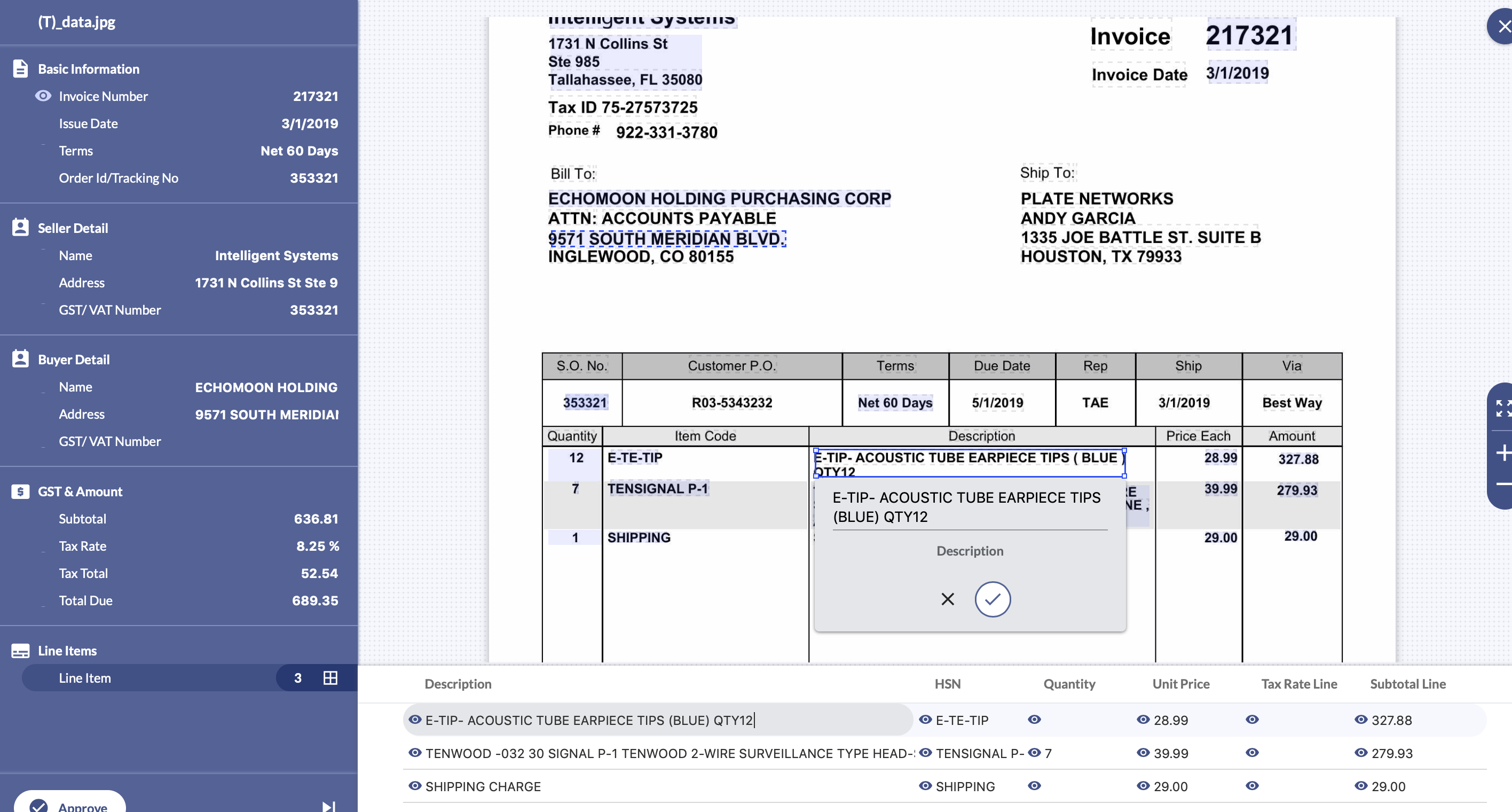Click the Subtotal Line column header
Viewport: 1512px width, 812px height.
tap(1407, 684)
